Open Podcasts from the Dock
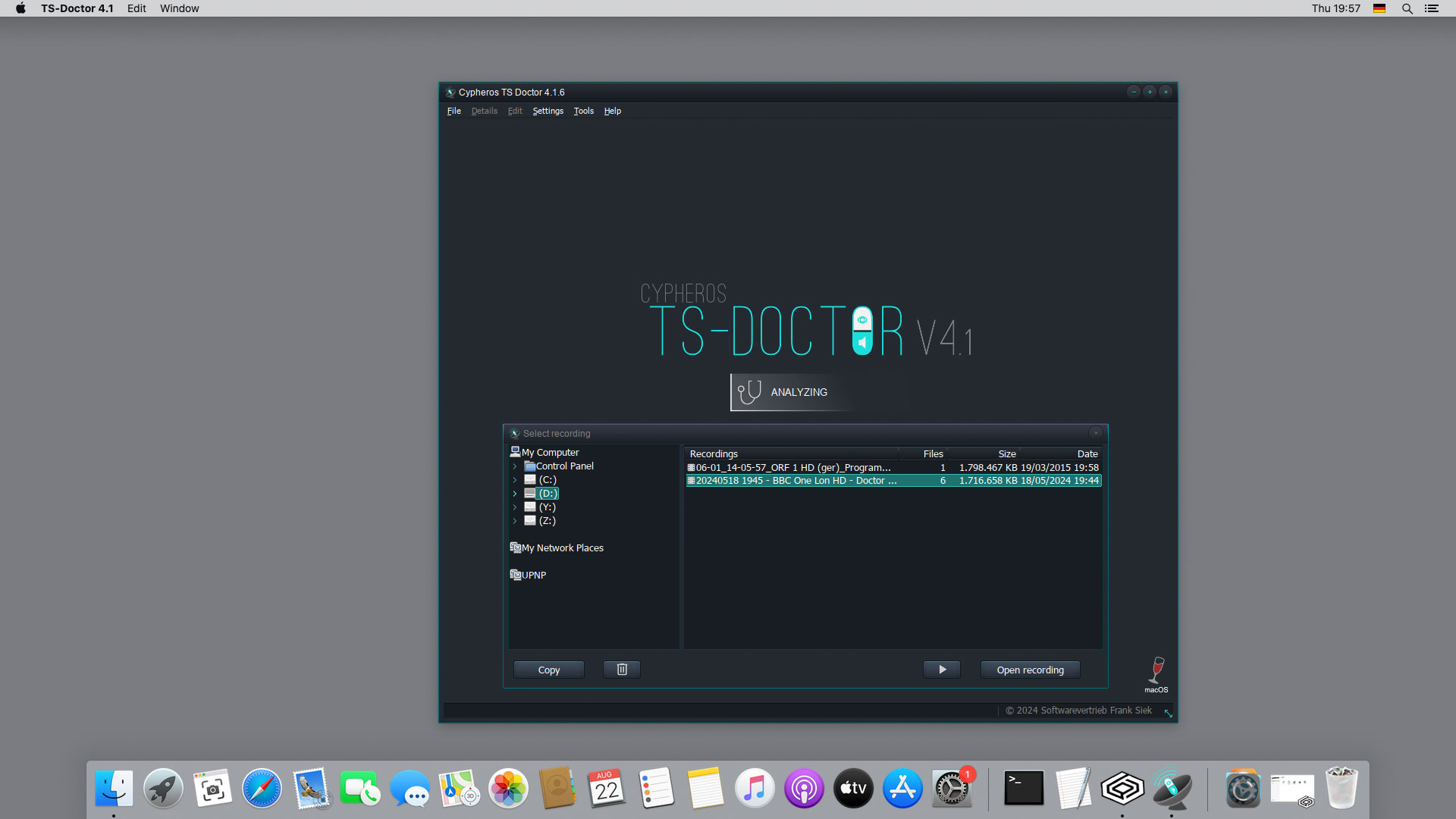 (x=804, y=789)
